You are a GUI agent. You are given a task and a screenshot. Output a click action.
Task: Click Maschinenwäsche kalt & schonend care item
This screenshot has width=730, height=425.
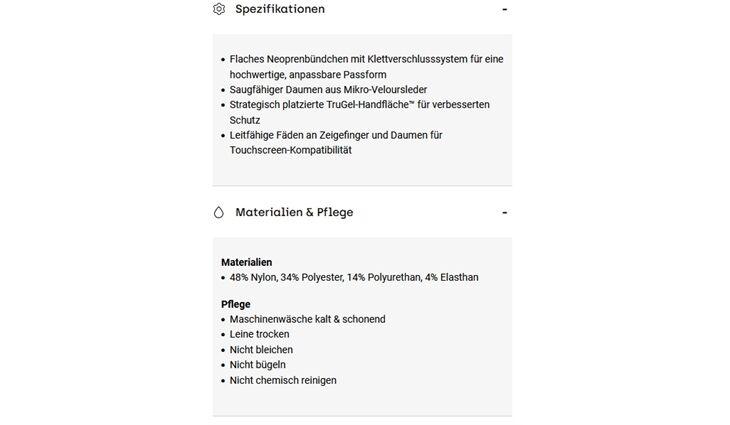click(307, 319)
